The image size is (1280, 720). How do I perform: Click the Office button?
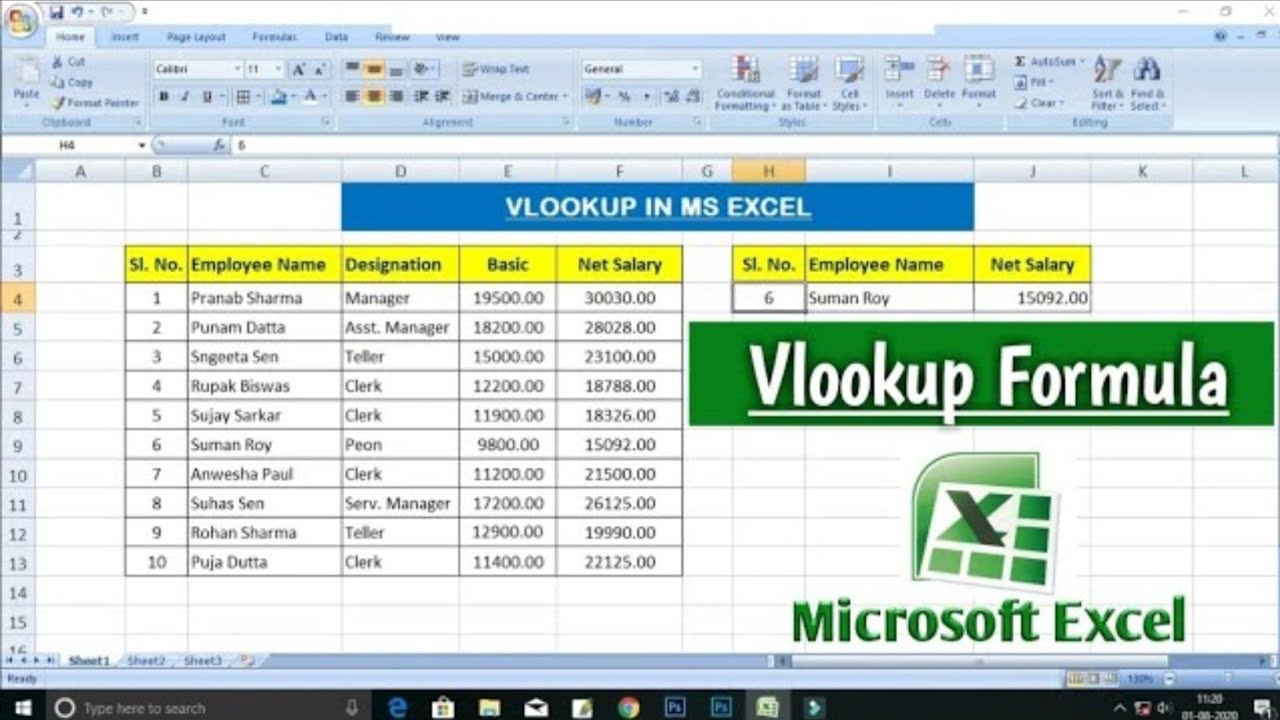coord(19,19)
